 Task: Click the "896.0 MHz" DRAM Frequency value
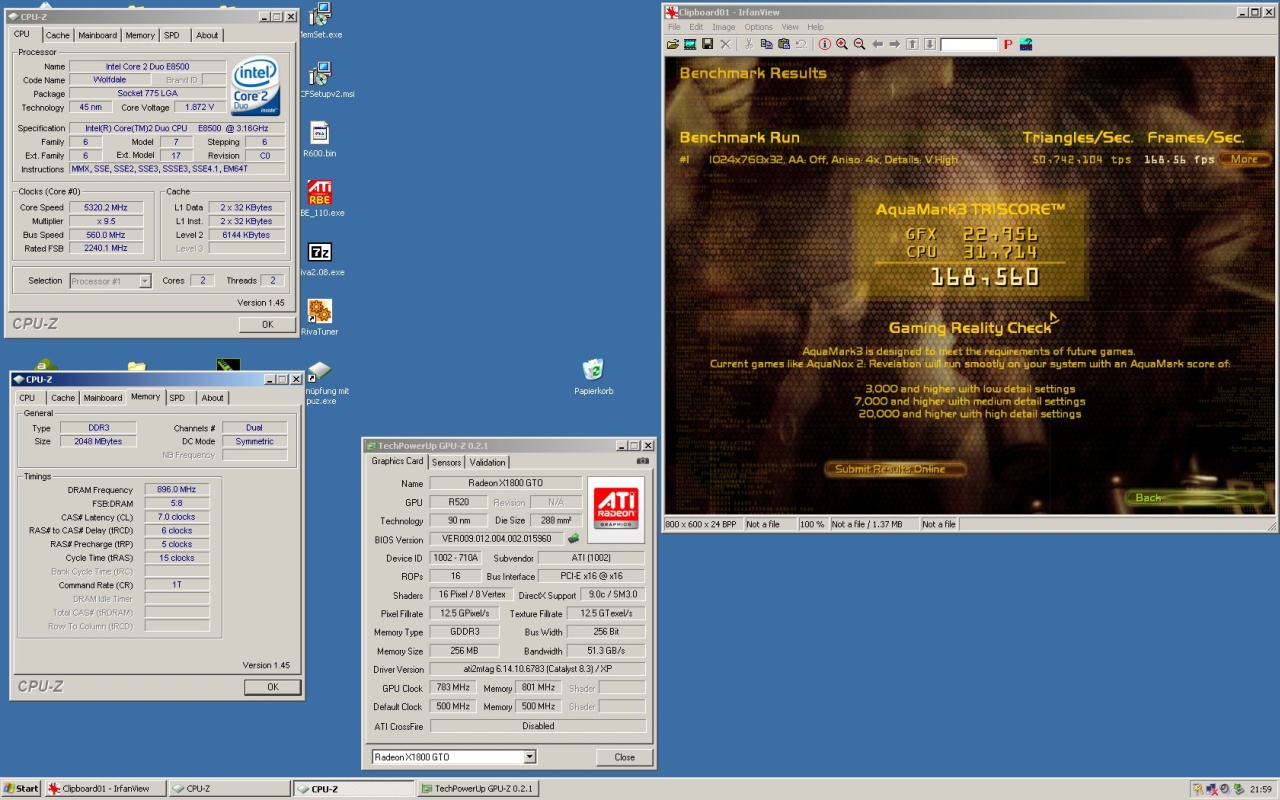(176, 489)
